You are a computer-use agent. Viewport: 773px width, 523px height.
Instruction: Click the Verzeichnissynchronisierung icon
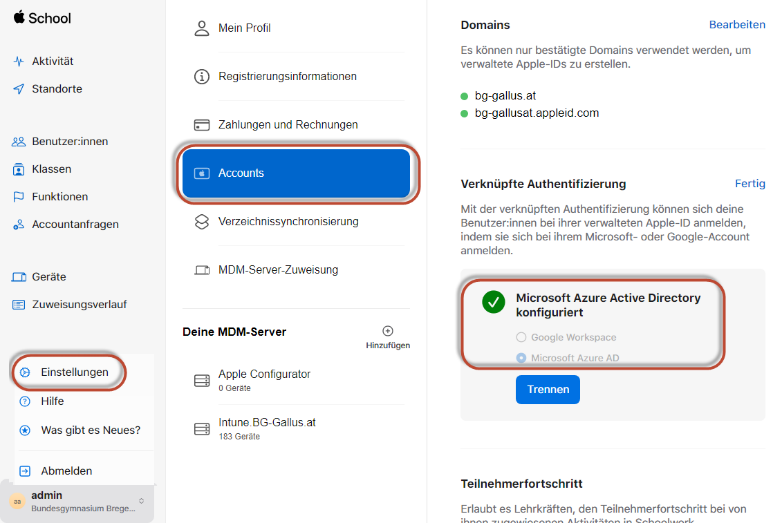pos(202,221)
